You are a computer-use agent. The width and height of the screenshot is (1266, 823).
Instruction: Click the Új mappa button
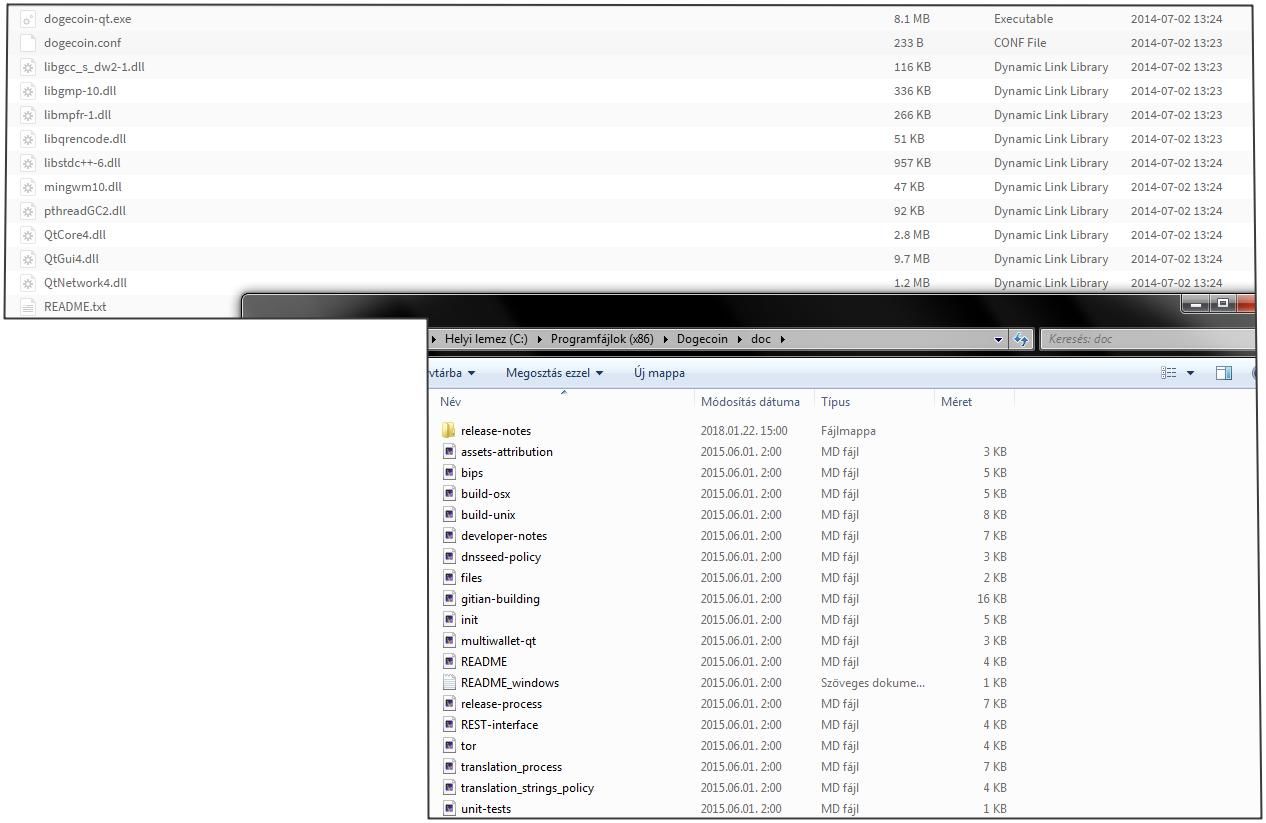[x=660, y=373]
